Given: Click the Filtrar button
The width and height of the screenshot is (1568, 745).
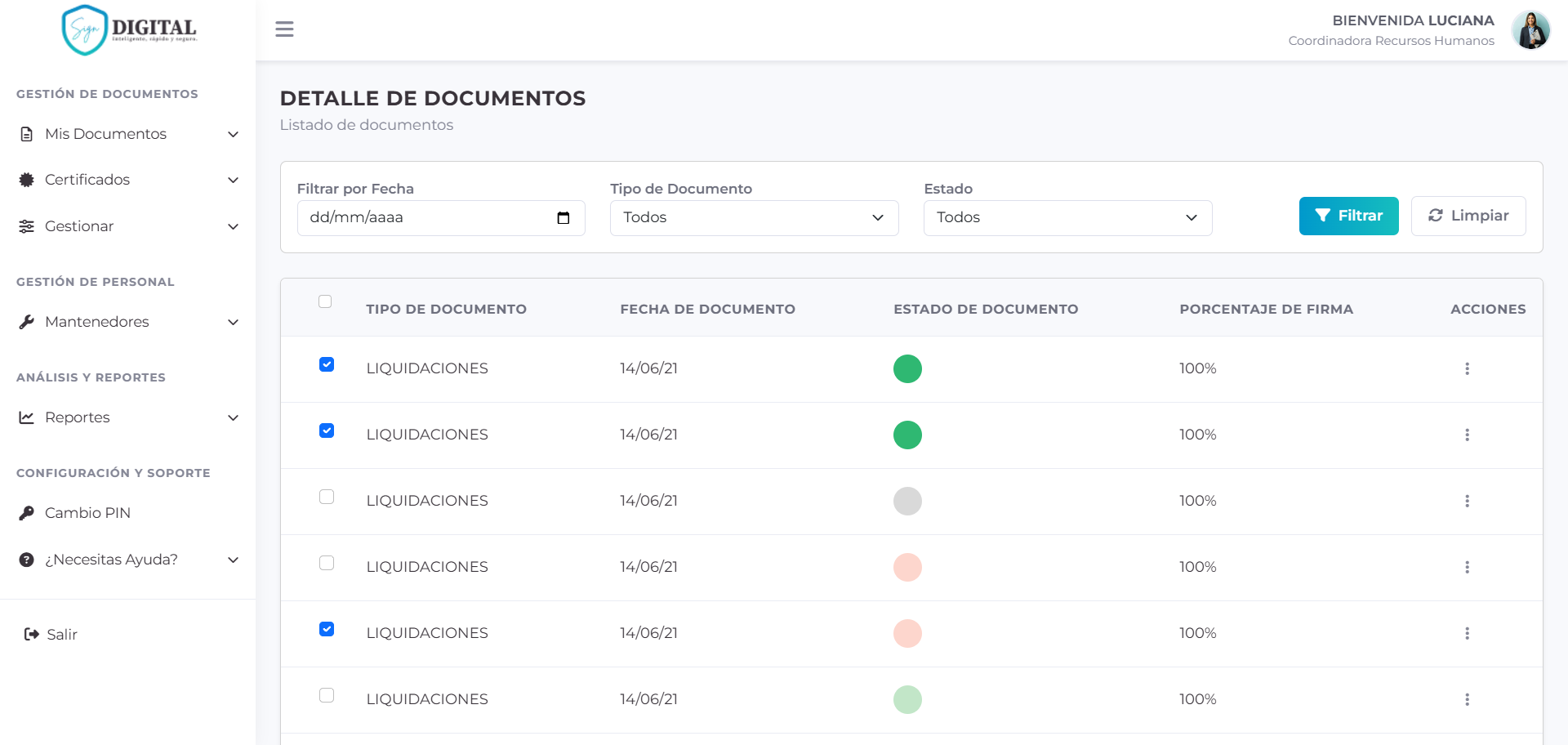Looking at the screenshot, I should pyautogui.click(x=1348, y=216).
